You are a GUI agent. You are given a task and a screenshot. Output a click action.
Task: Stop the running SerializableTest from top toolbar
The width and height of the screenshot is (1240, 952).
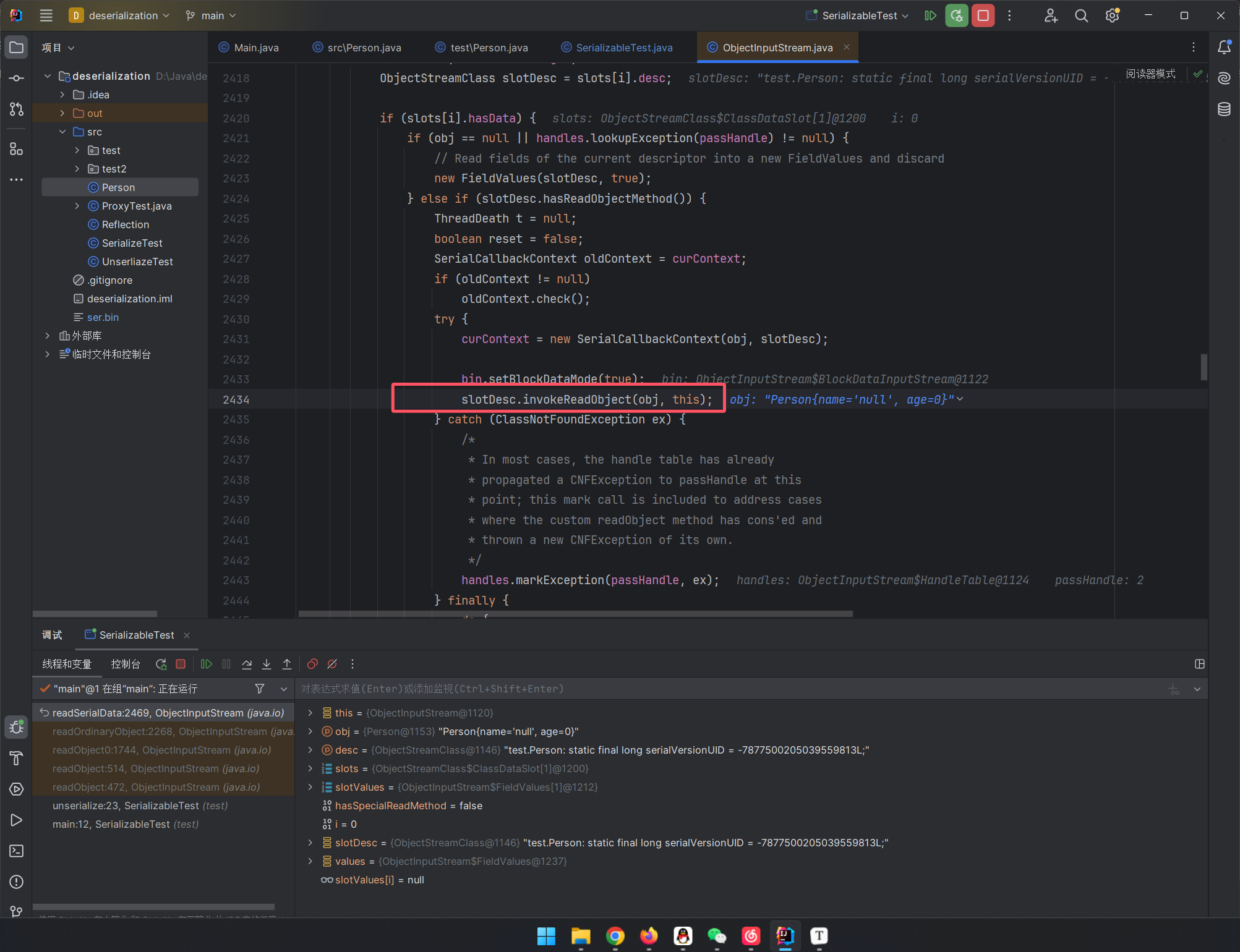pos(983,15)
